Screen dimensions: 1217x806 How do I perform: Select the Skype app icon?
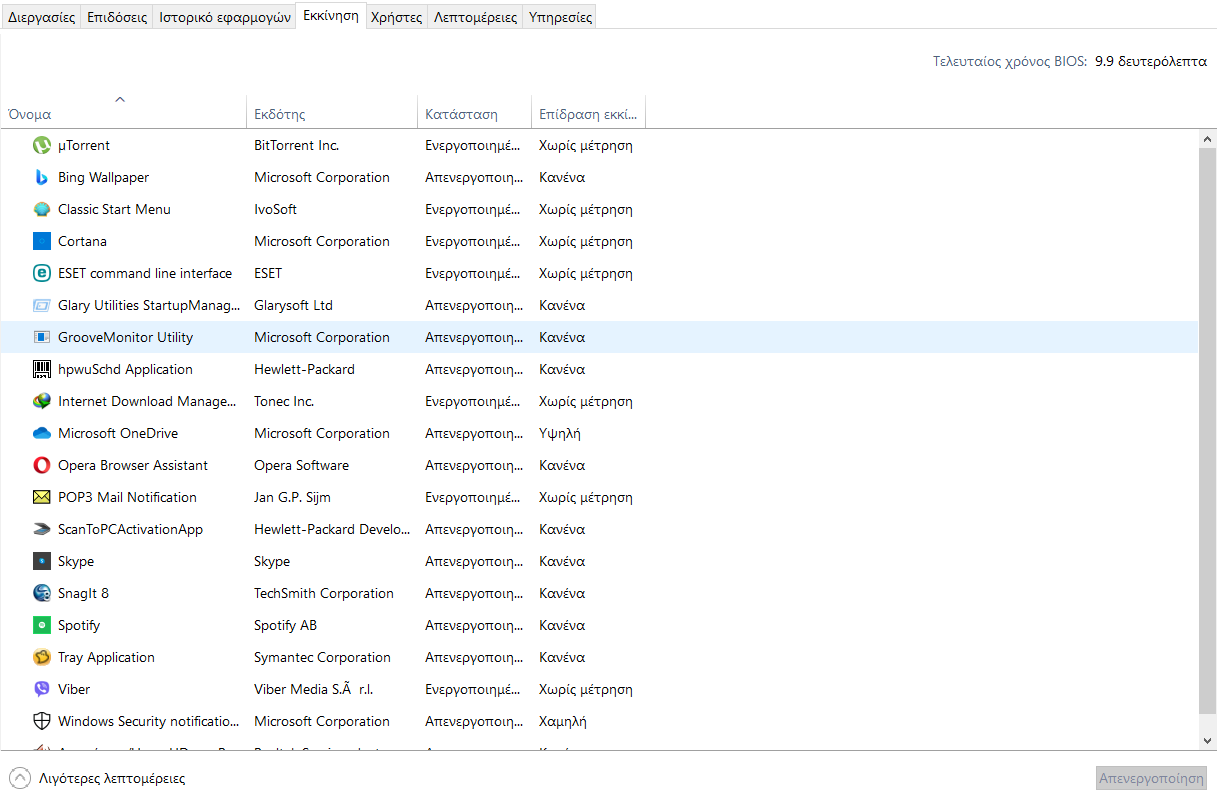[x=42, y=561]
